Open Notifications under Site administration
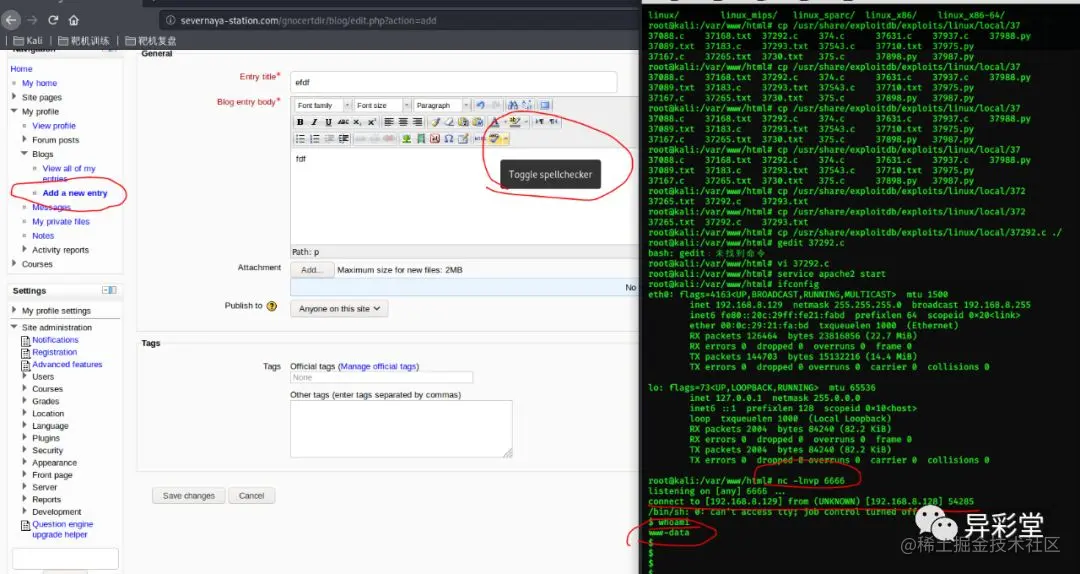This screenshot has height=574, width=1080. tap(55, 340)
